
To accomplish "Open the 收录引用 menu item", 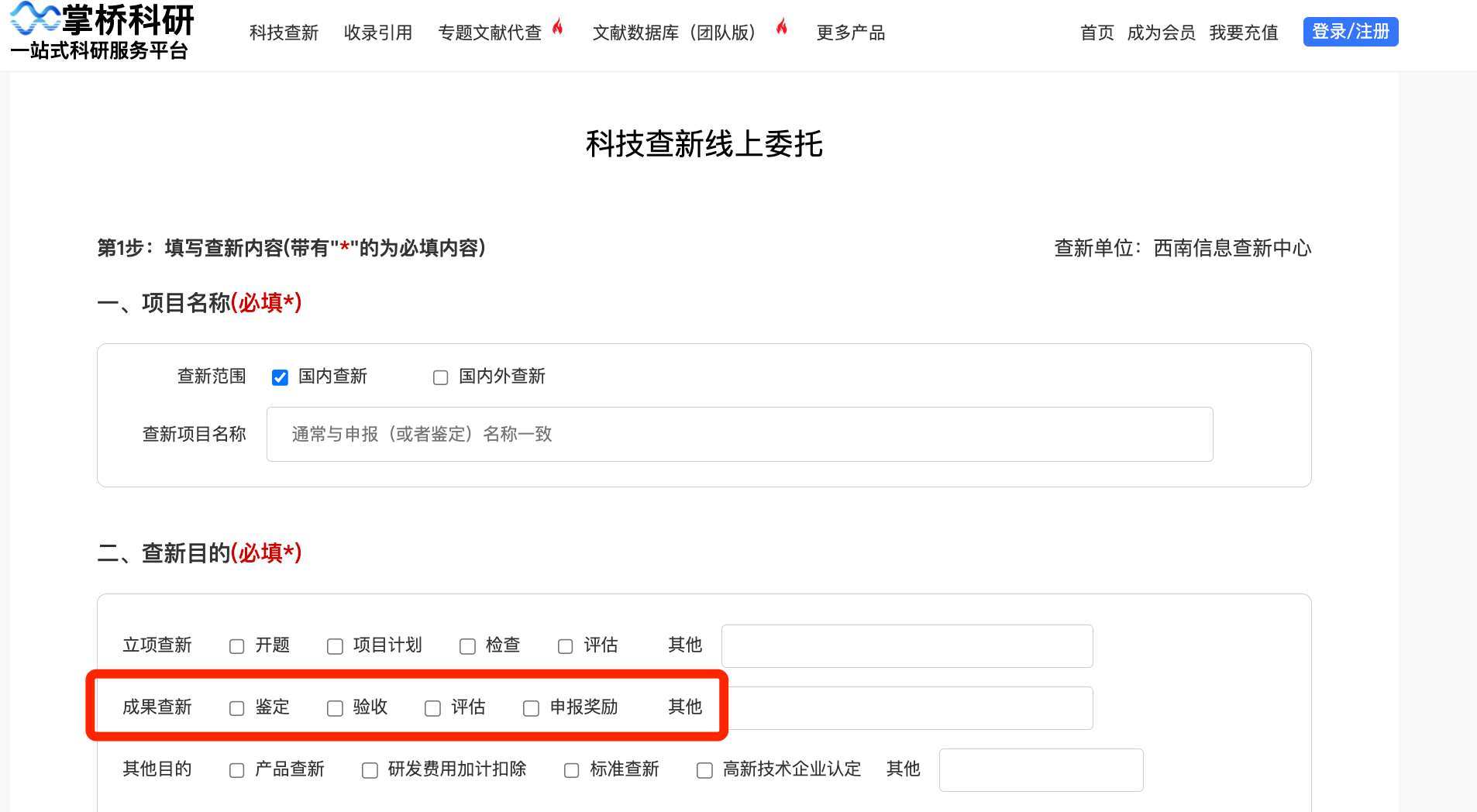I will point(378,33).
